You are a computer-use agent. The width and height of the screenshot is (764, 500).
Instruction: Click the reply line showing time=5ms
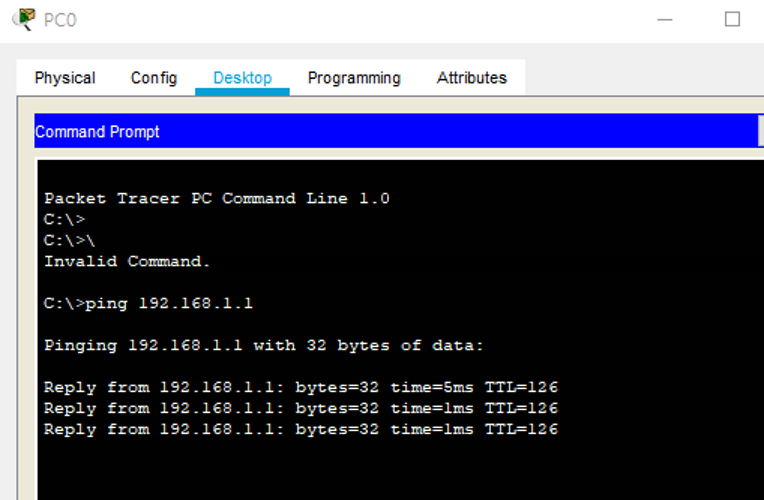pyautogui.click(x=300, y=388)
